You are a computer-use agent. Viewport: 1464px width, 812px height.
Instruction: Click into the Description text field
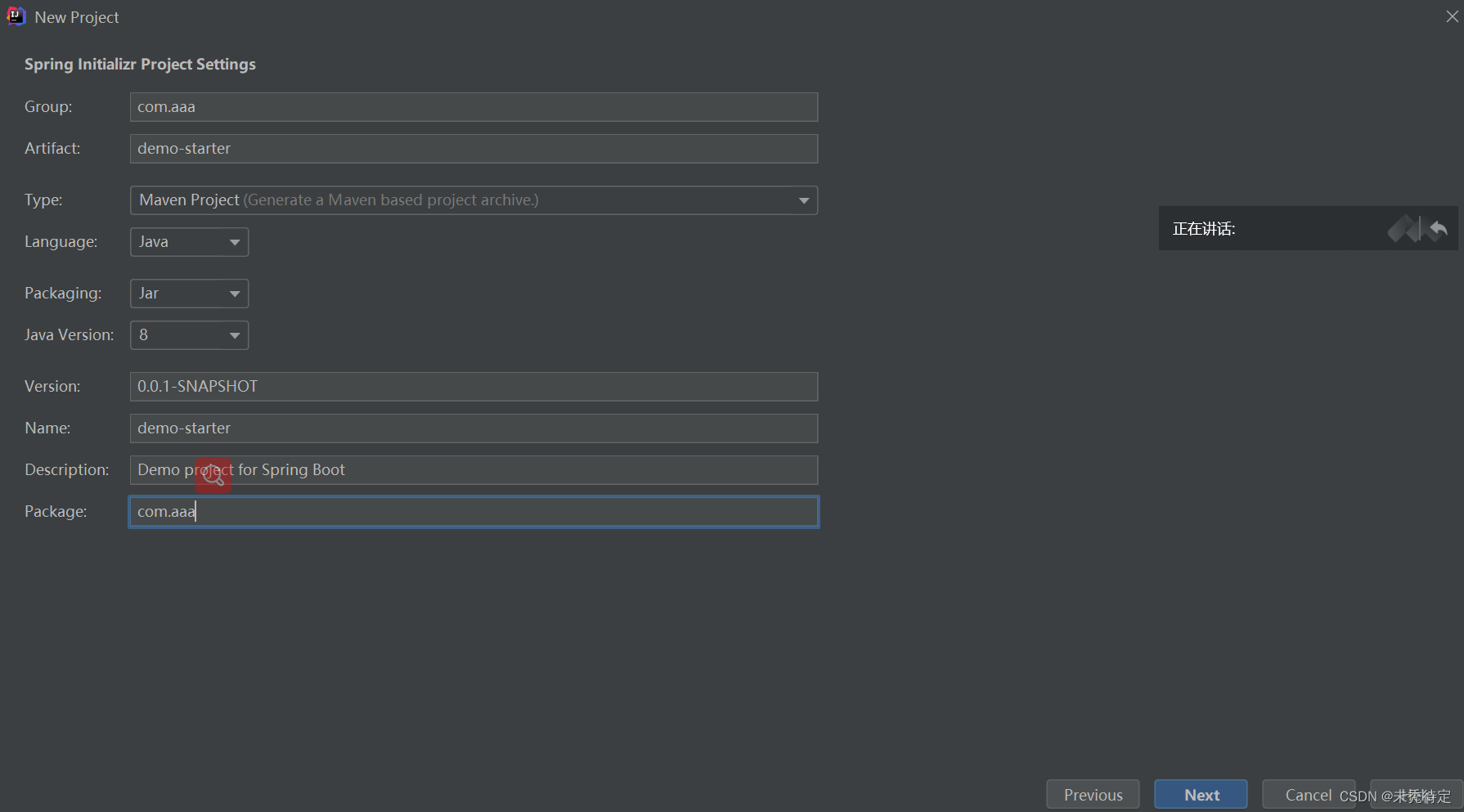coord(474,470)
